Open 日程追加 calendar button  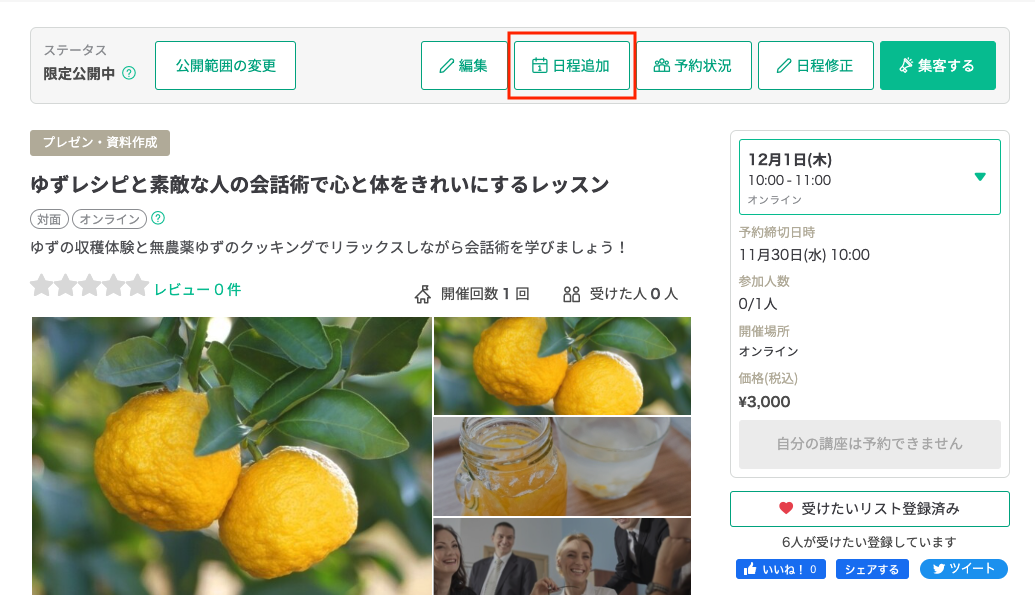pyautogui.click(x=572, y=65)
